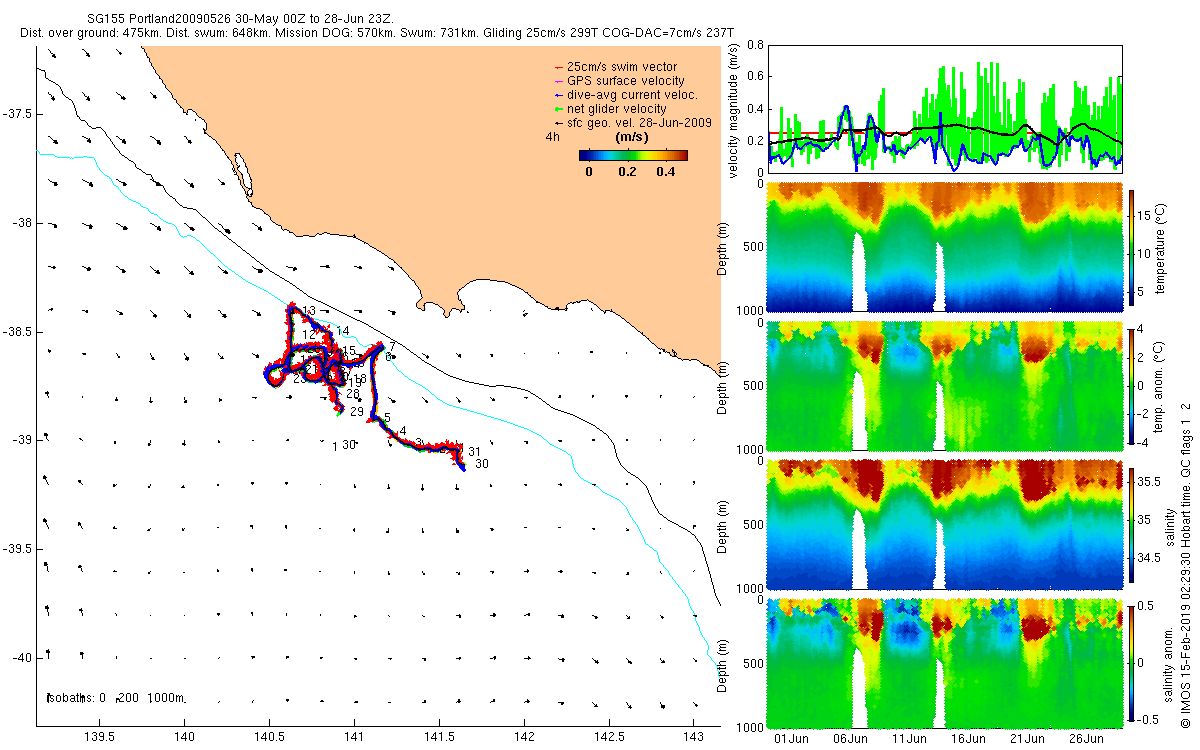The height and width of the screenshot is (750, 1200).
Task: Click the salinity anom. color scale bar
Action: (x=1131, y=661)
